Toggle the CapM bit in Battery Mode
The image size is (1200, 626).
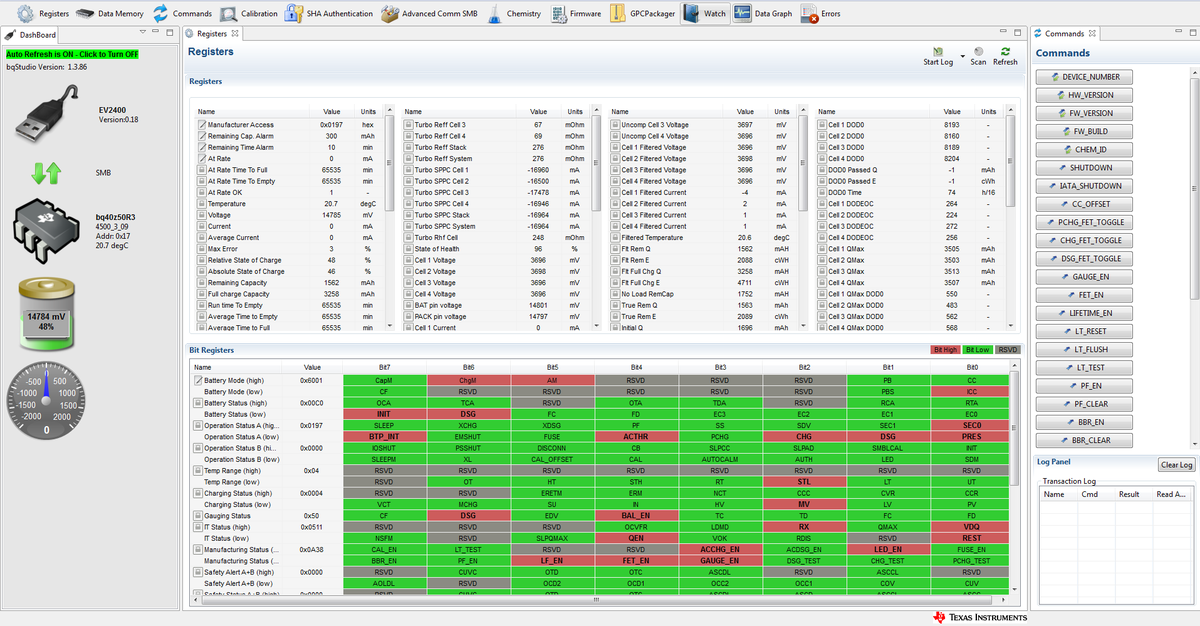coord(384,381)
